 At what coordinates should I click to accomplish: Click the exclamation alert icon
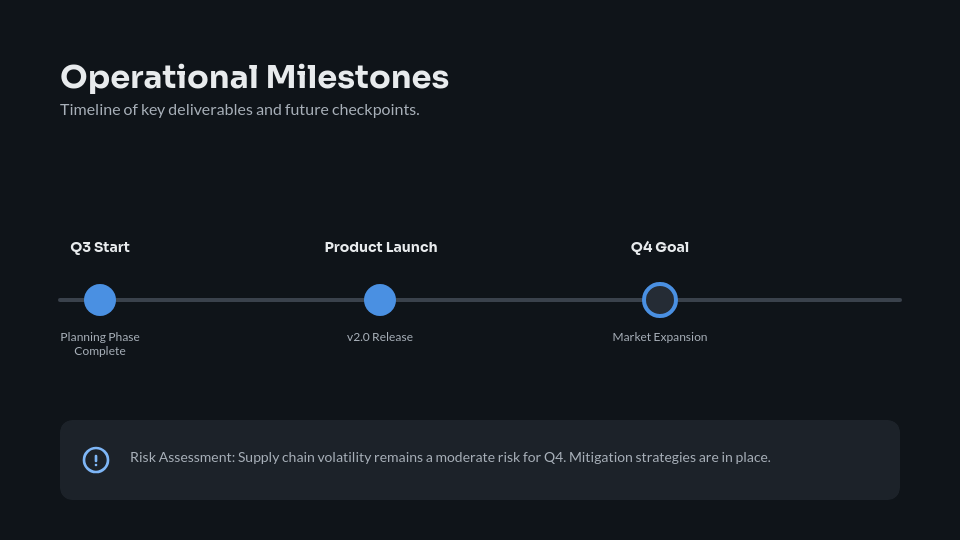[96, 460]
